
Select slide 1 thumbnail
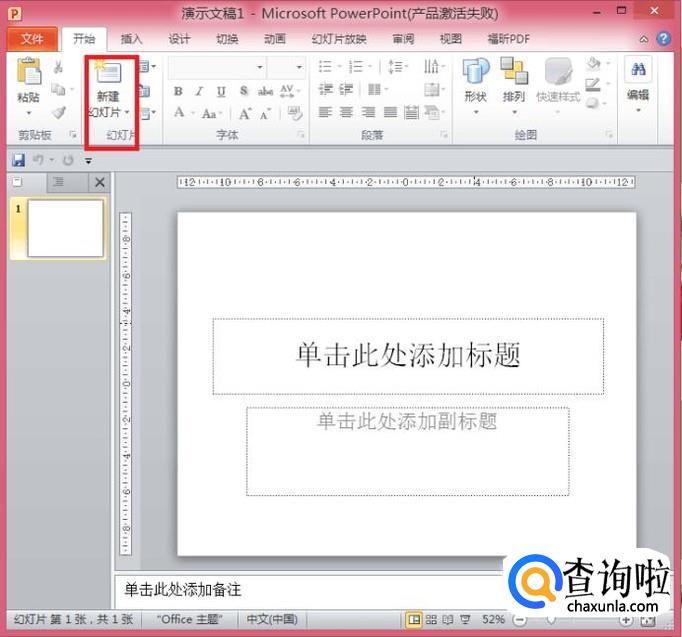65,228
